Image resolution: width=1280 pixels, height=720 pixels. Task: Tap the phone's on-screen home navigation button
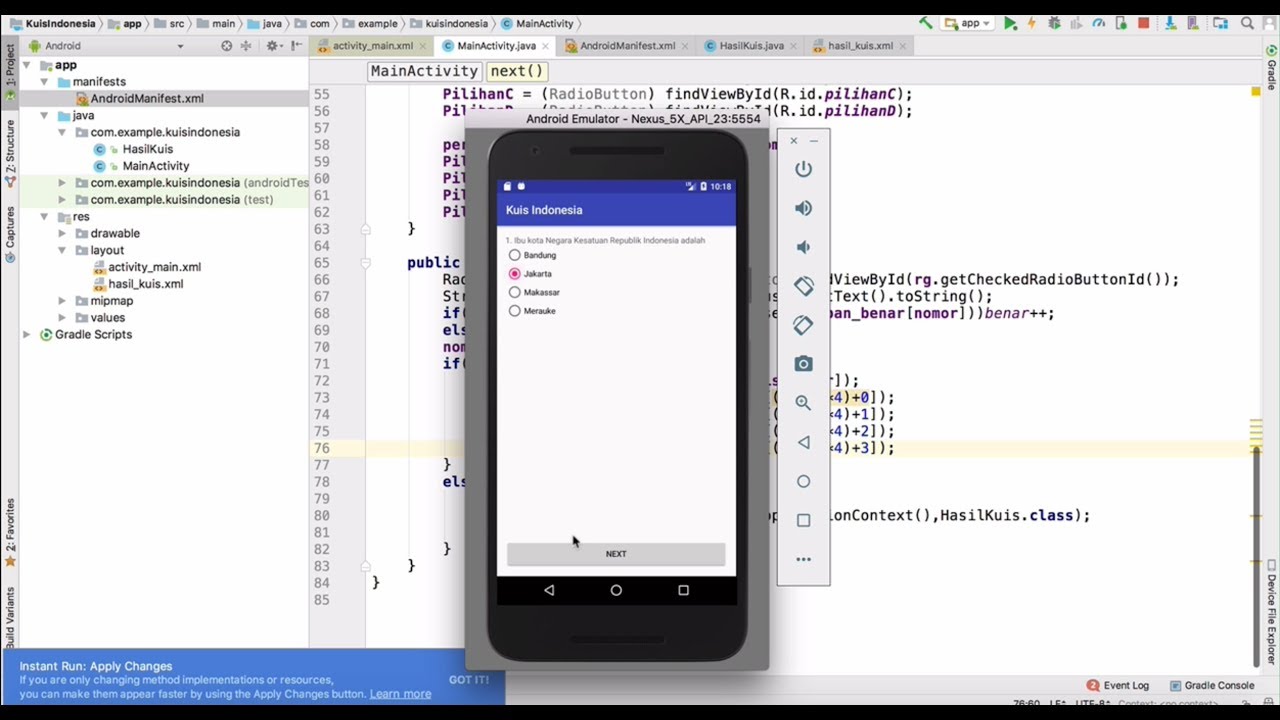coord(616,590)
